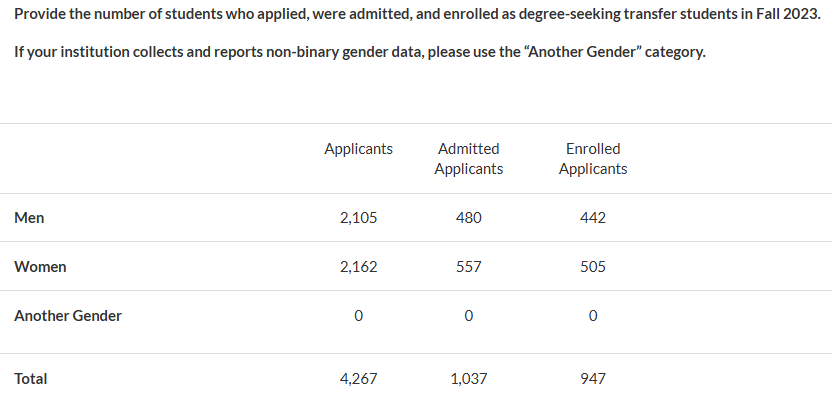Click the Another Gender row label
832x399 pixels.
[68, 316]
